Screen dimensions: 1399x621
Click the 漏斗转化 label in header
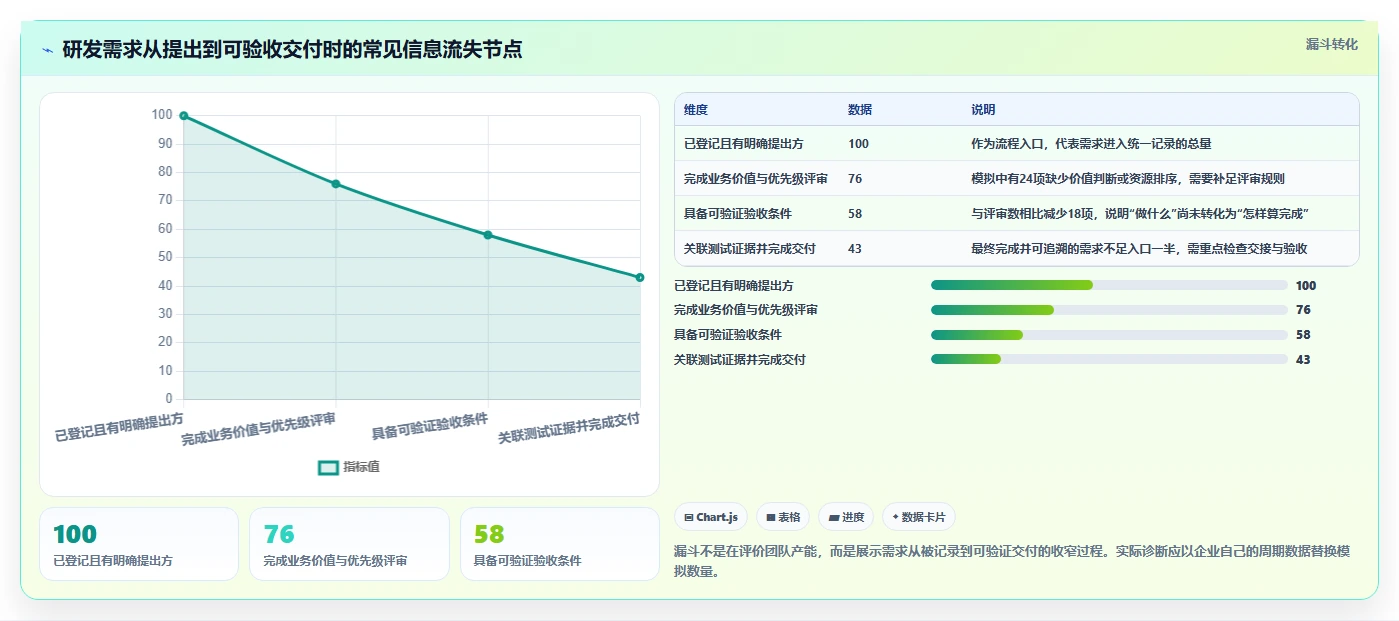(x=1331, y=44)
